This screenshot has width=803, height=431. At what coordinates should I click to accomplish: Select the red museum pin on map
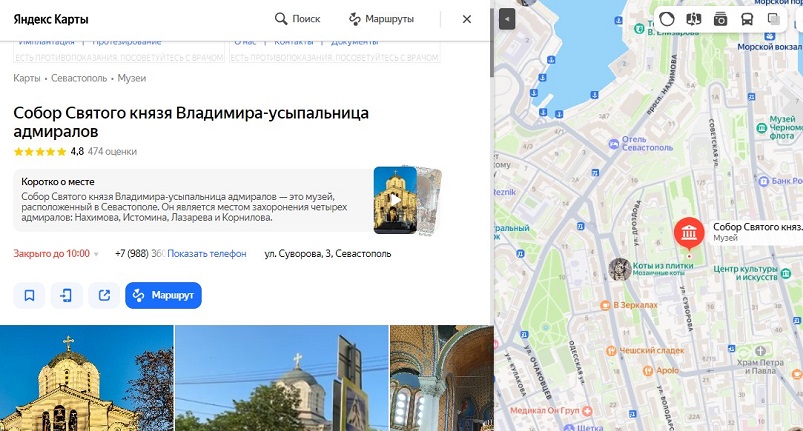[689, 233]
